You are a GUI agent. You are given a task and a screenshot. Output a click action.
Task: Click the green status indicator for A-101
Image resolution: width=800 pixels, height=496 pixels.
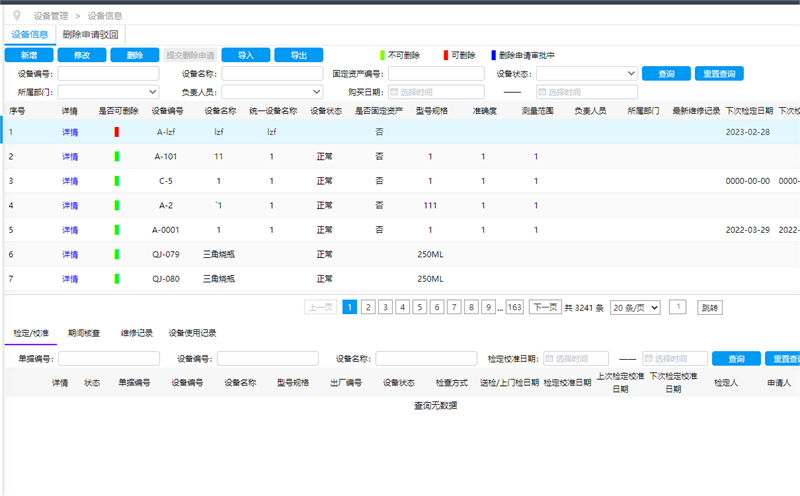[116, 156]
